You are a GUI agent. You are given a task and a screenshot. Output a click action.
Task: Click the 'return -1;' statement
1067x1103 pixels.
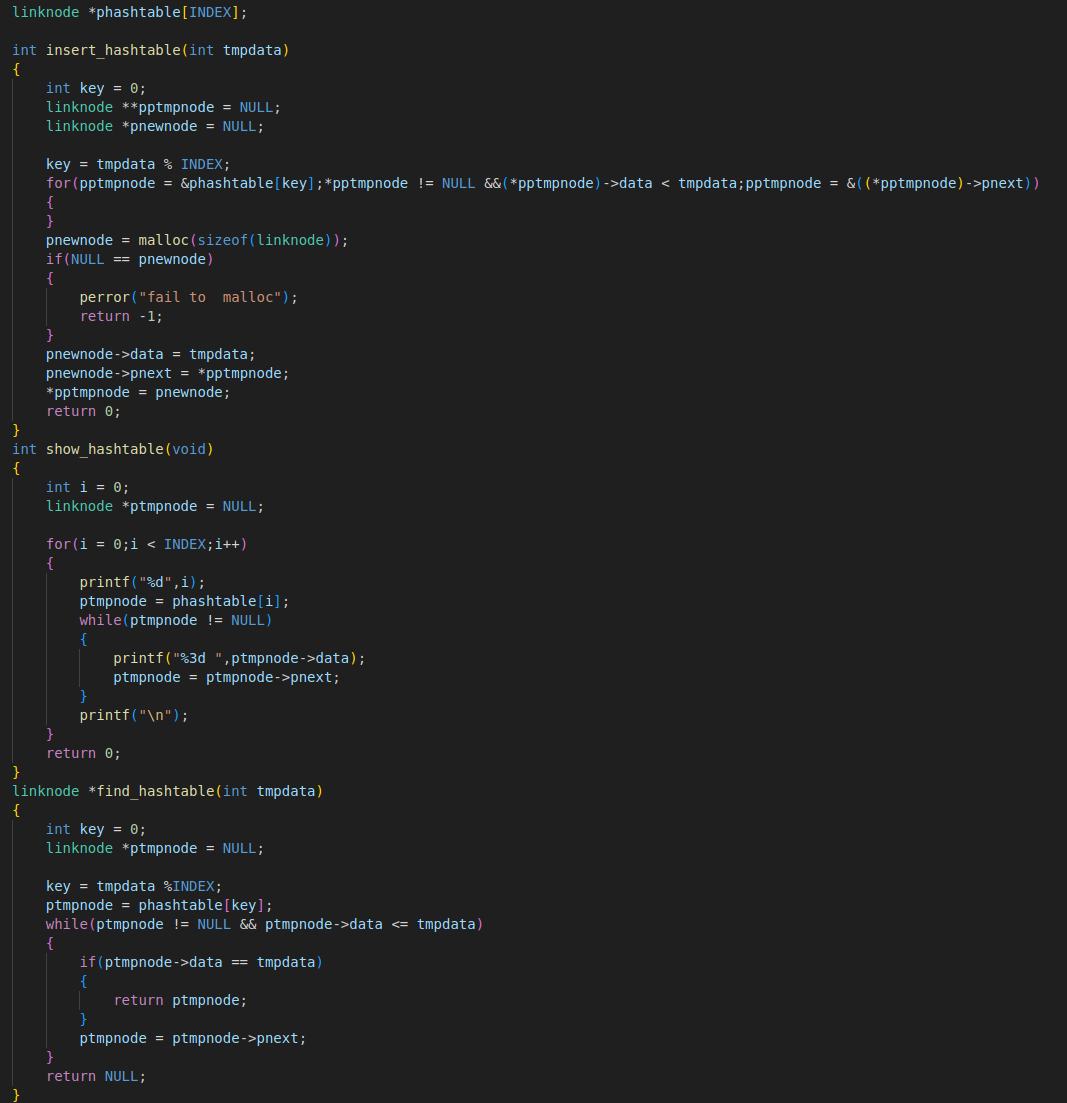(x=121, y=316)
